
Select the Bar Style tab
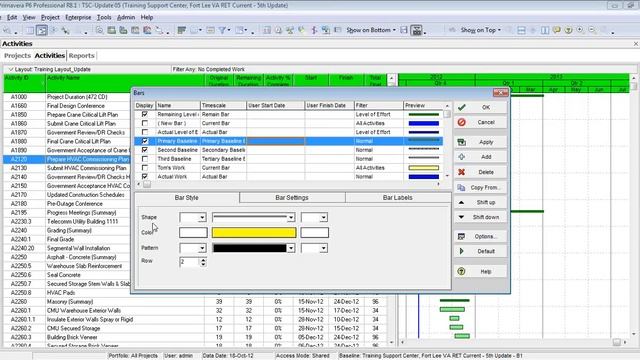[x=187, y=198]
